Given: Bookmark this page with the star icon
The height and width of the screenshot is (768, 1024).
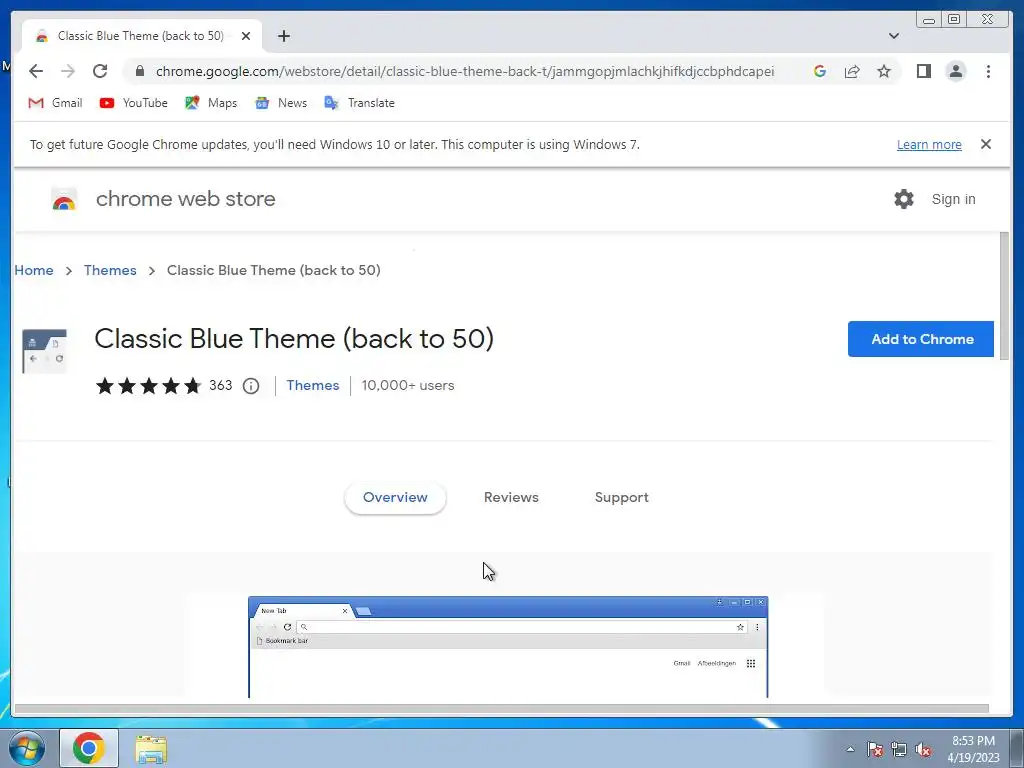Looking at the screenshot, I should pos(884,71).
